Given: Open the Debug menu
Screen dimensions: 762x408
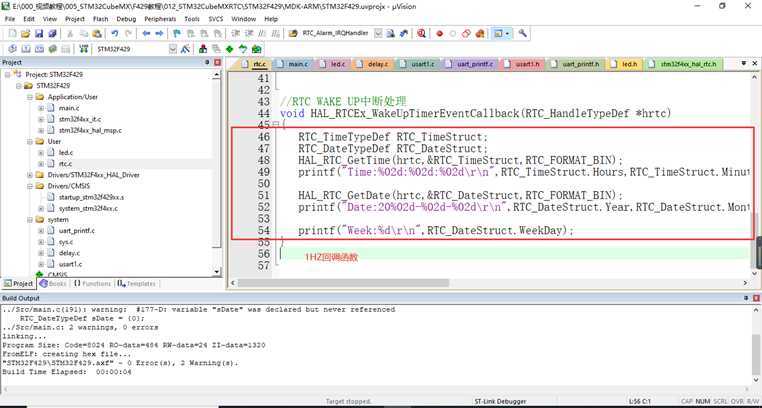Looking at the screenshot, I should [126, 19].
